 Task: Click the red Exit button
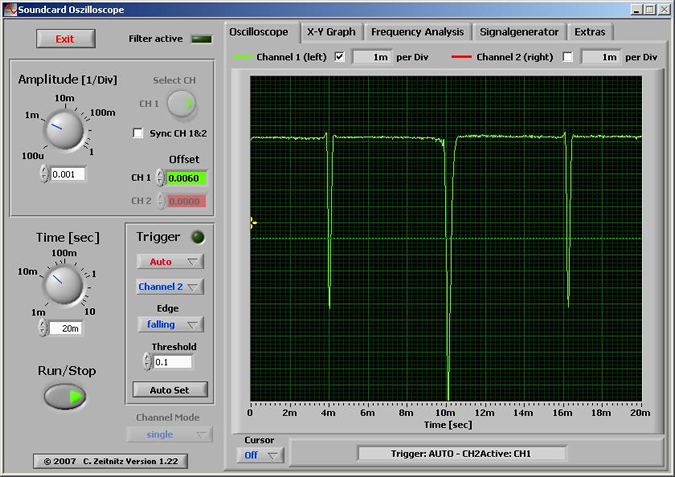click(66, 39)
